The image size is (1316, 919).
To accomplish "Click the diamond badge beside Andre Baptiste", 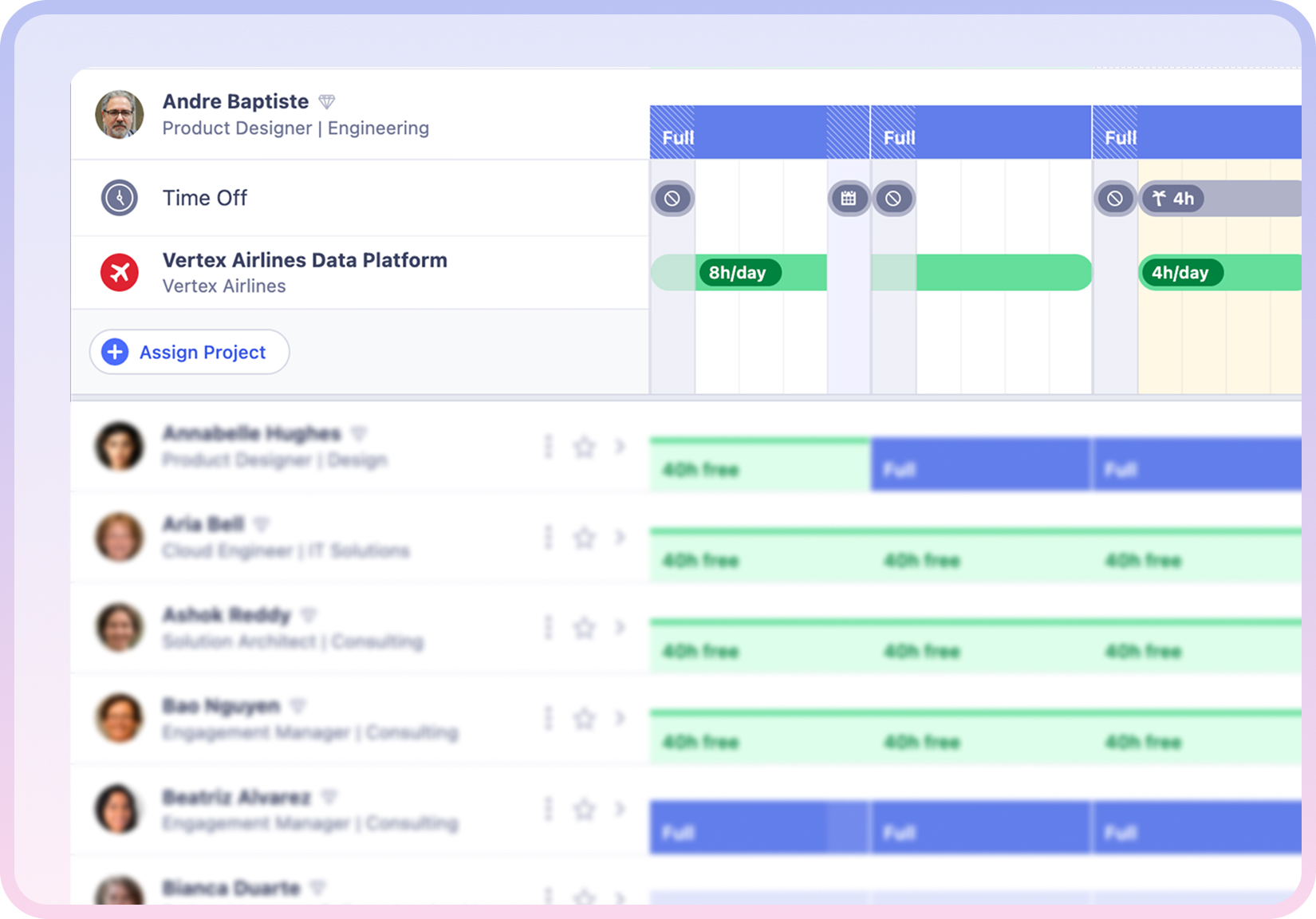I will point(327,101).
